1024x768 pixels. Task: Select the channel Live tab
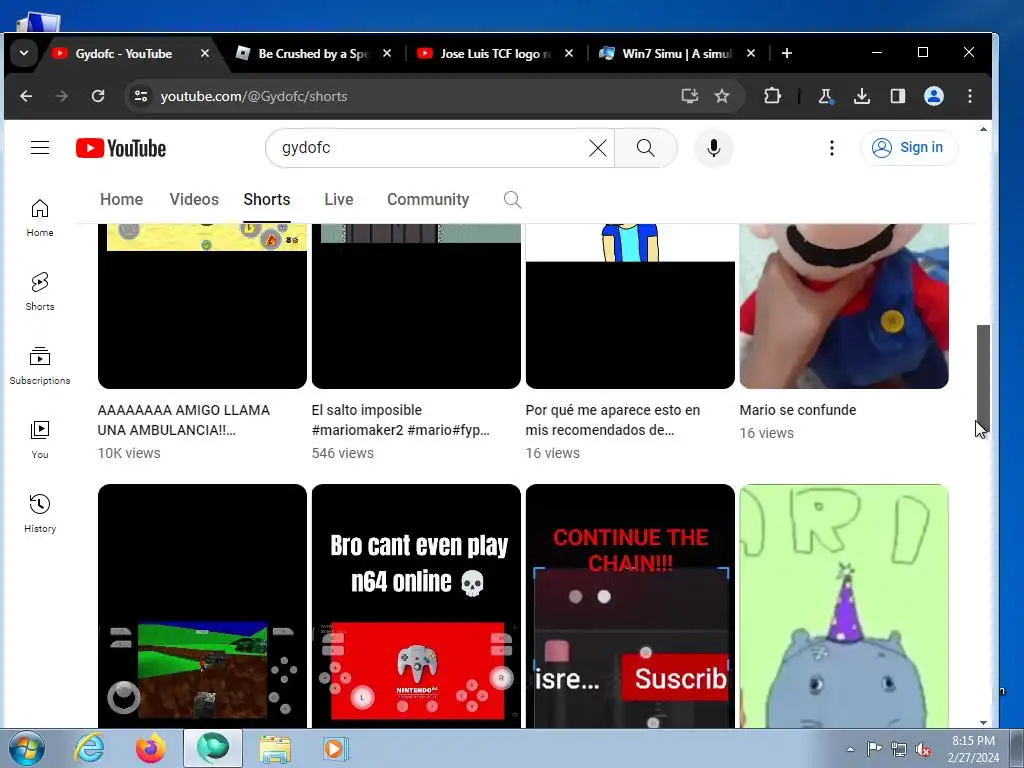(x=339, y=199)
